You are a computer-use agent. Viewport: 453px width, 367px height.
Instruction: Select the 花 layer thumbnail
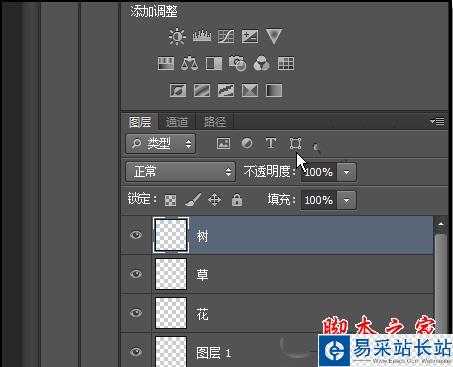coord(171,313)
